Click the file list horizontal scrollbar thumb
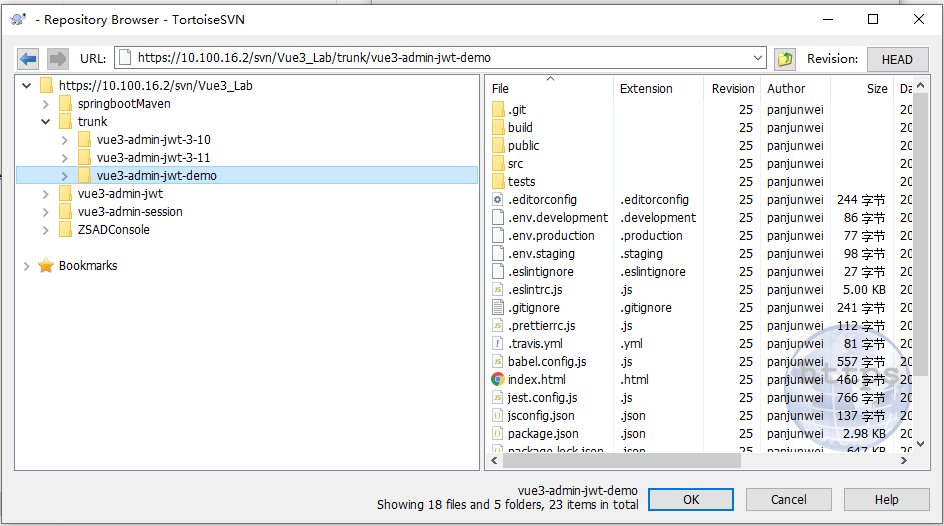The image size is (944, 526). point(621,460)
